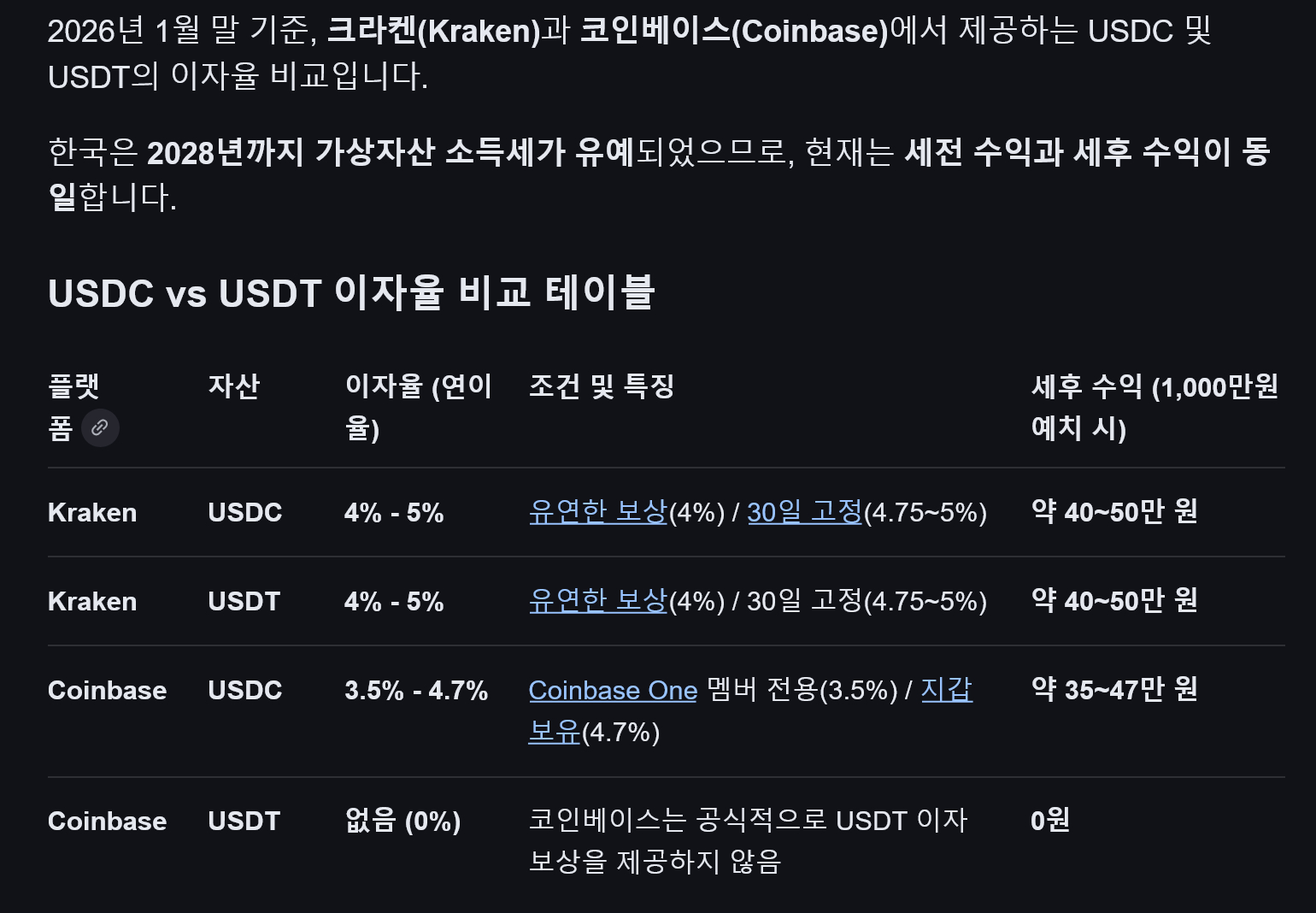Click the 조건 및 특징 column header

[x=602, y=386]
